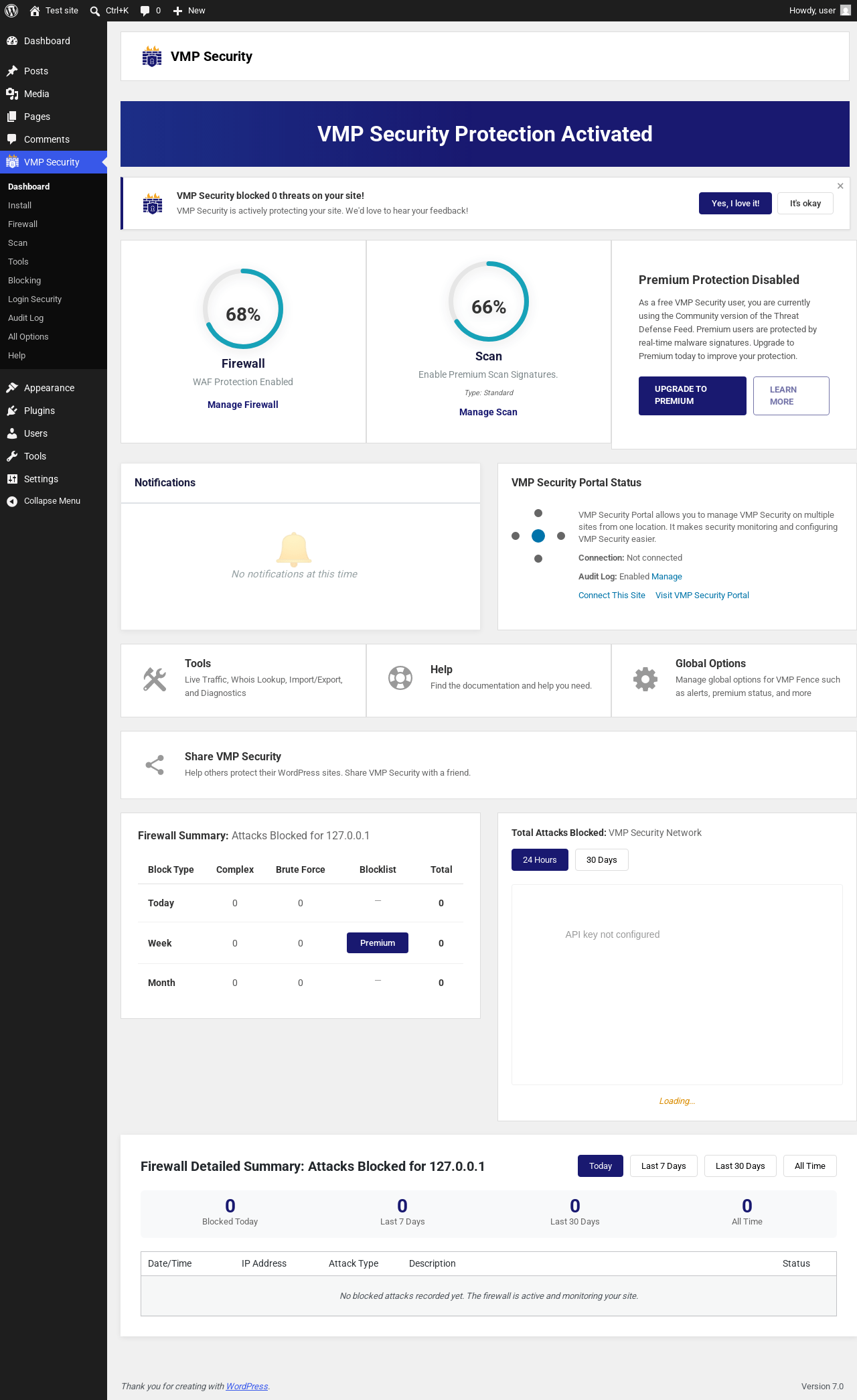Screen dimensions: 857x1400
Task: Click the Attack Type column header
Action: point(354,1263)
